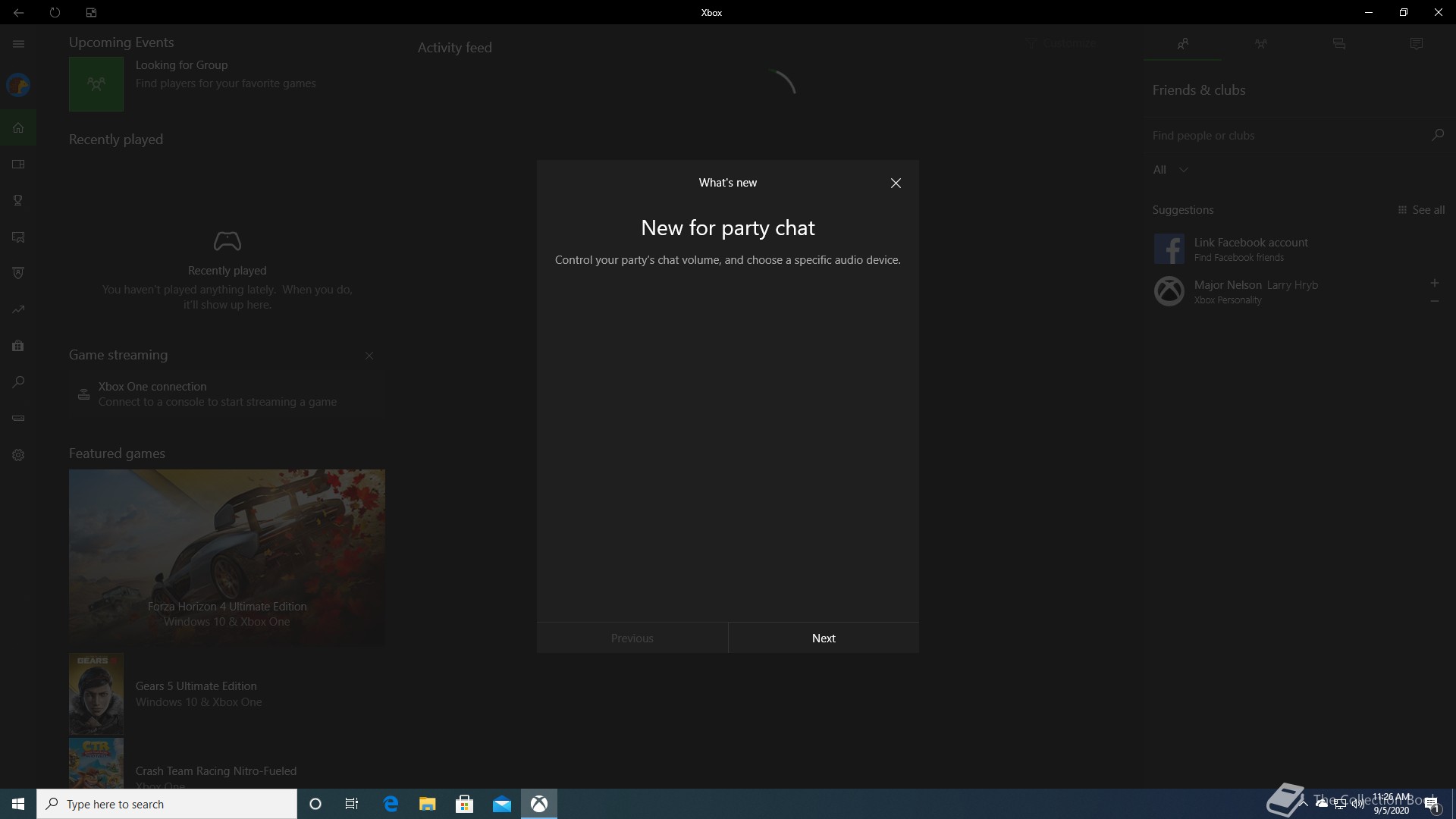Open My games in the sidebar
The height and width of the screenshot is (819, 1456).
pos(18,164)
